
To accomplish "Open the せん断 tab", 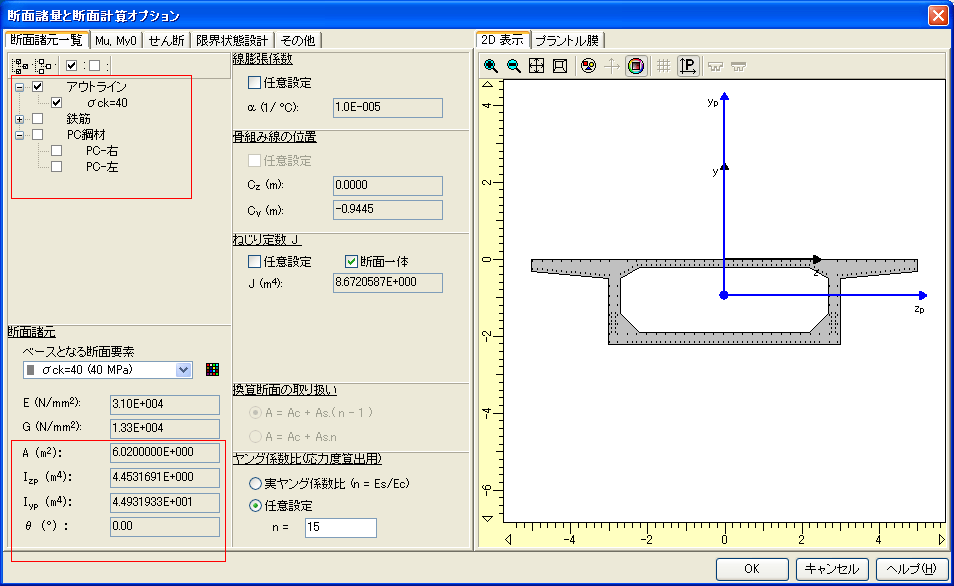I will pos(166,41).
